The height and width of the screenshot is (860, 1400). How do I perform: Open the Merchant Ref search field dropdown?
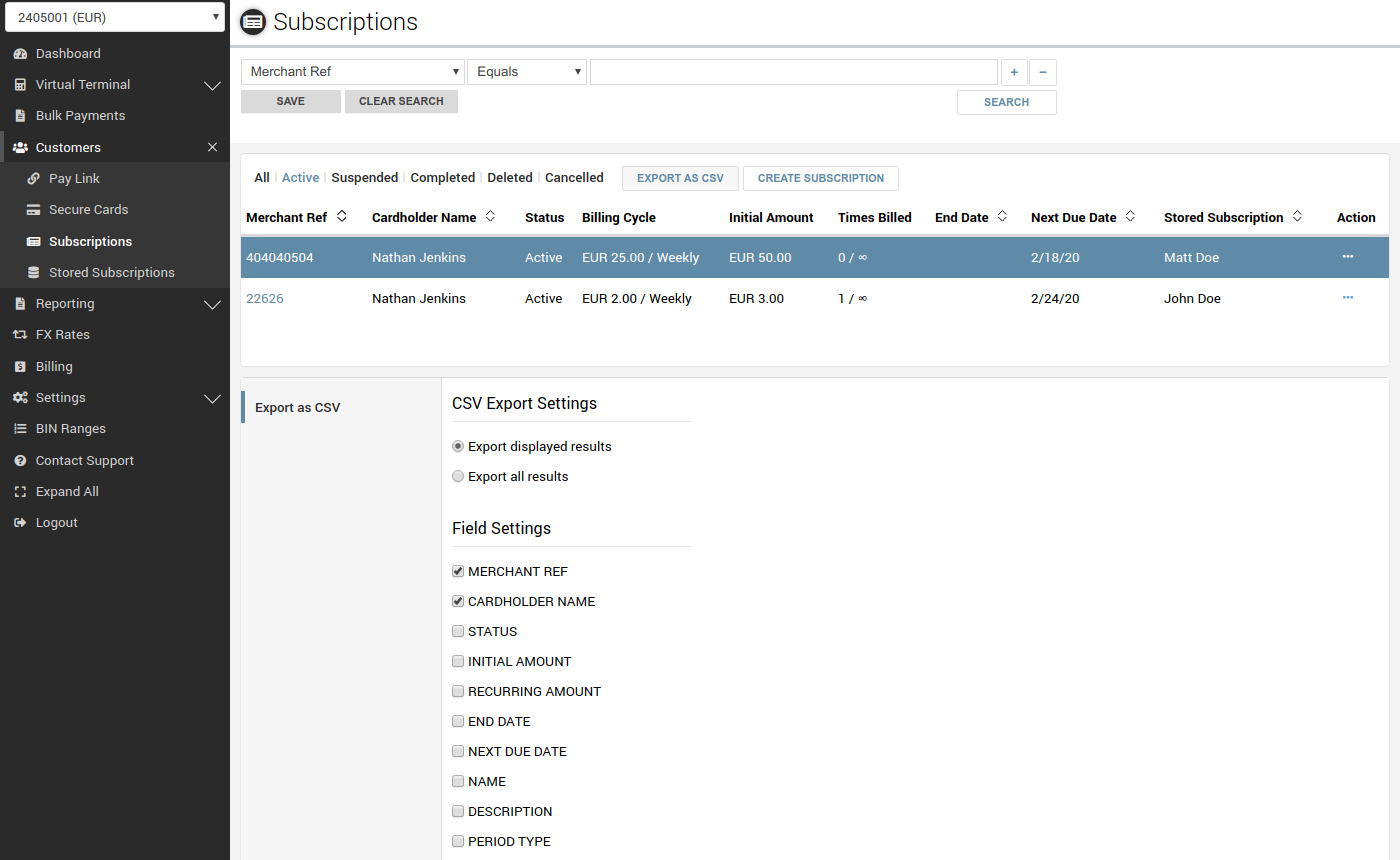[353, 72]
